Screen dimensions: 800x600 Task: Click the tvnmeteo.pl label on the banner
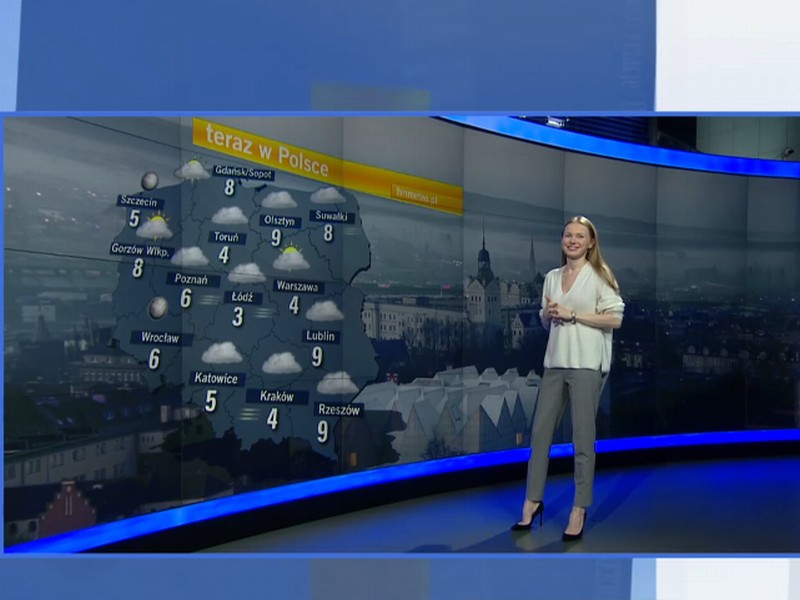tap(417, 196)
